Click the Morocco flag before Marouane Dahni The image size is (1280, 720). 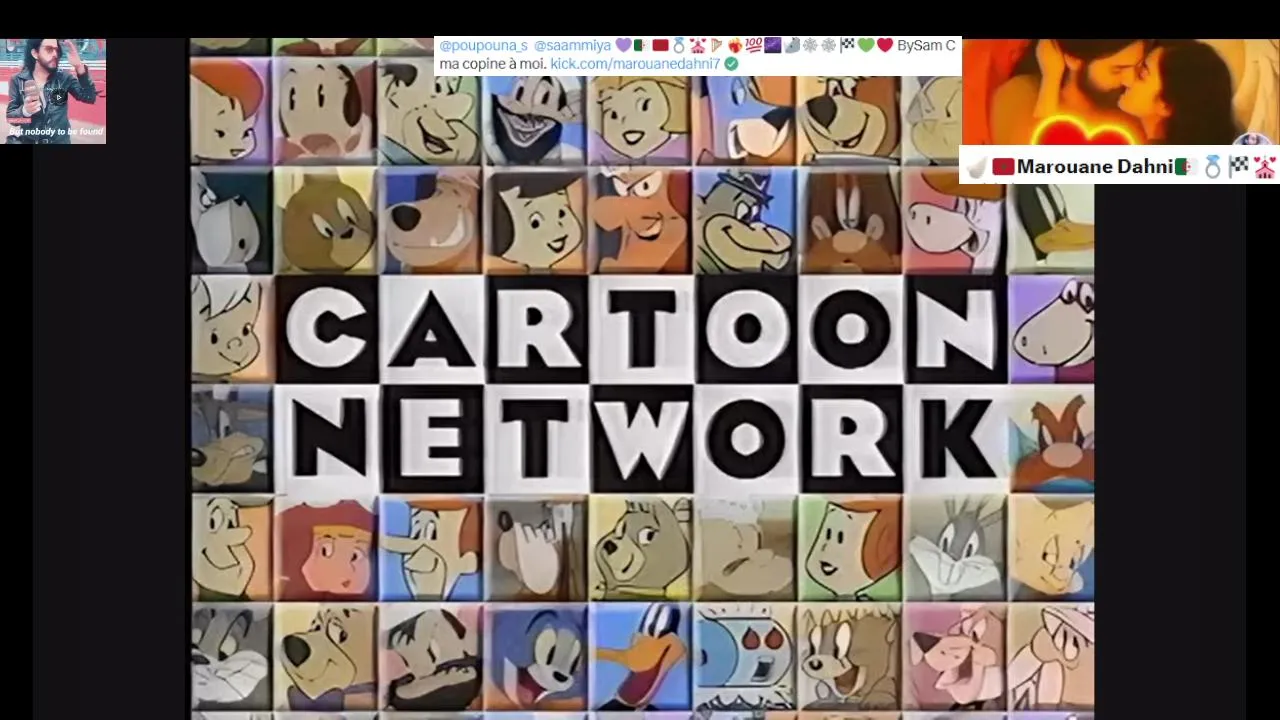tap(1003, 166)
